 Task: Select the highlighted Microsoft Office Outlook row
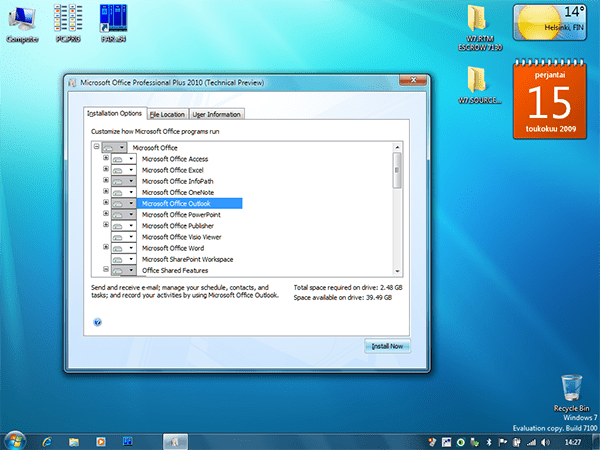tap(190, 203)
